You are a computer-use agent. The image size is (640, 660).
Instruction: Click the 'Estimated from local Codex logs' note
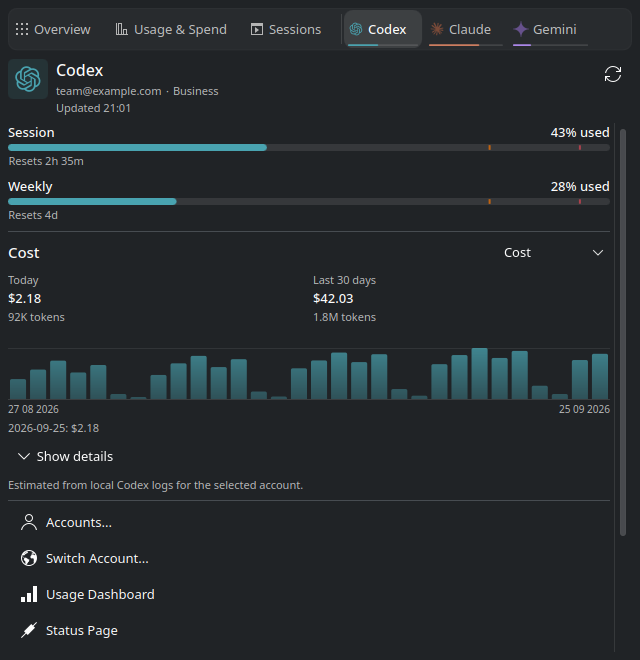coord(155,485)
